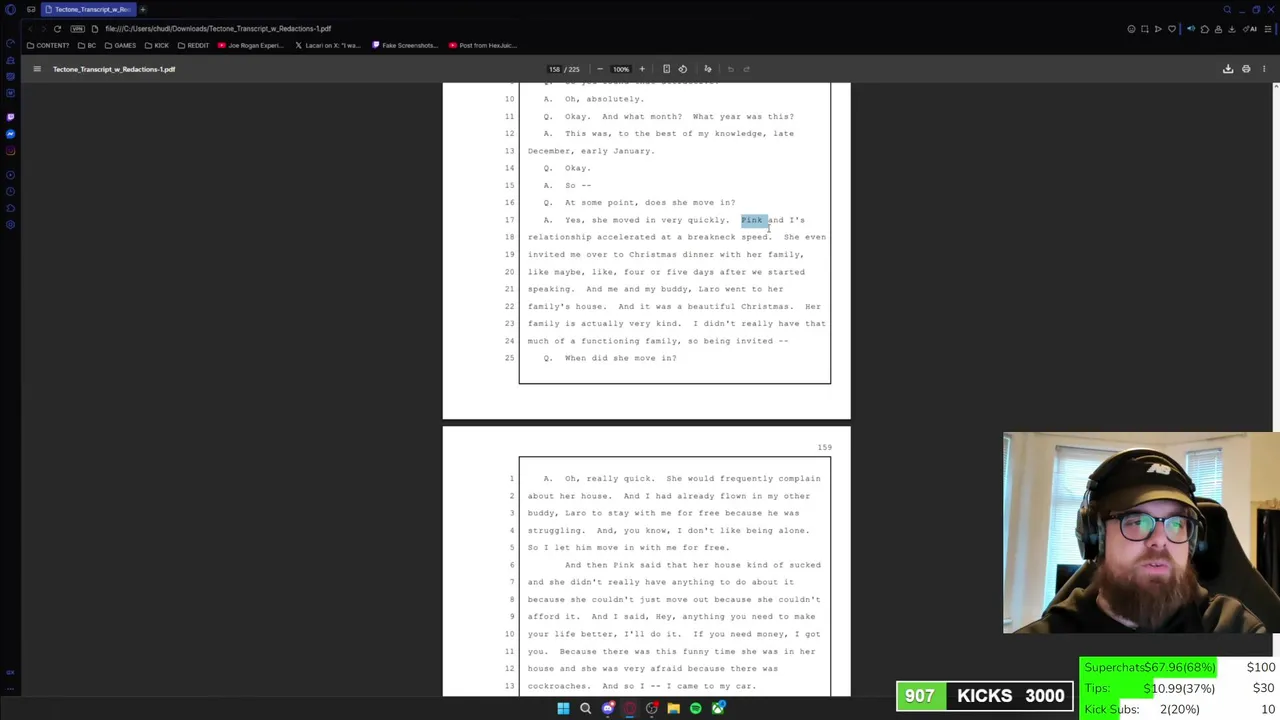Open the PDF sidebar hamburger menu
Viewport: 1280px width, 720px height.
pyautogui.click(x=37, y=69)
